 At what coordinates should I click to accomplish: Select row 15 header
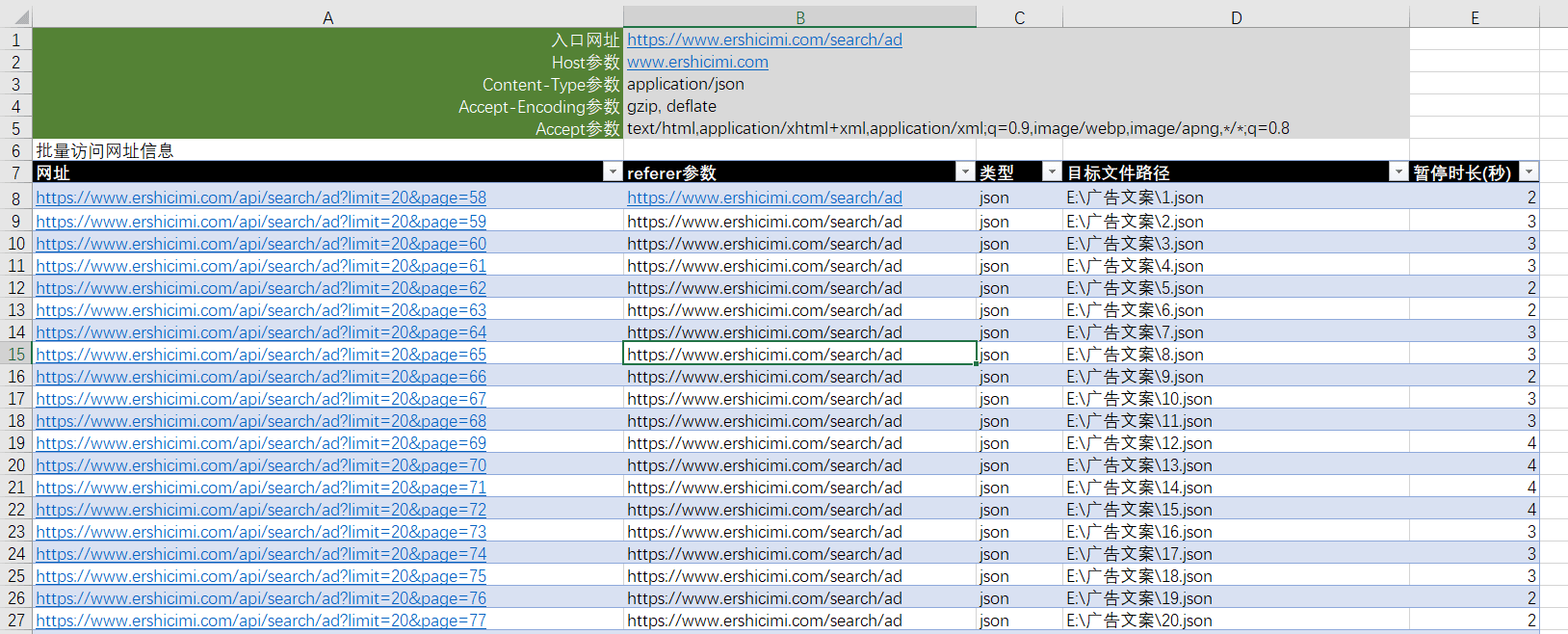[x=16, y=354]
